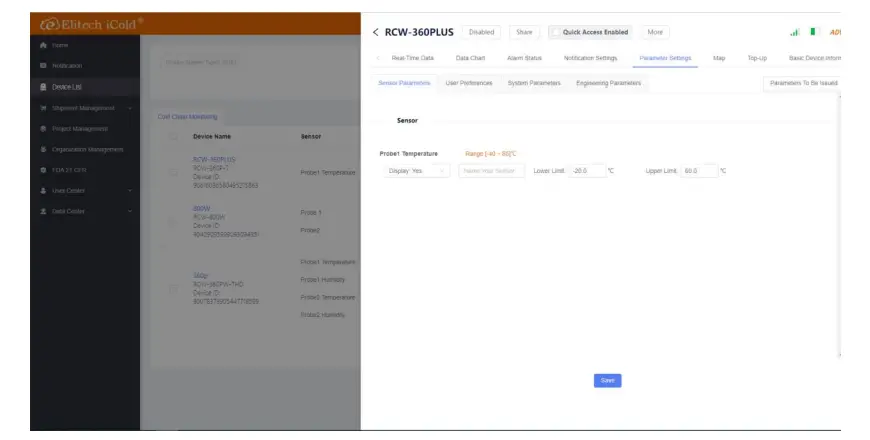Image resolution: width=870 pixels, height=440 pixels.
Task: Click the Upper Limit temperature field
Action: pyautogui.click(x=699, y=171)
